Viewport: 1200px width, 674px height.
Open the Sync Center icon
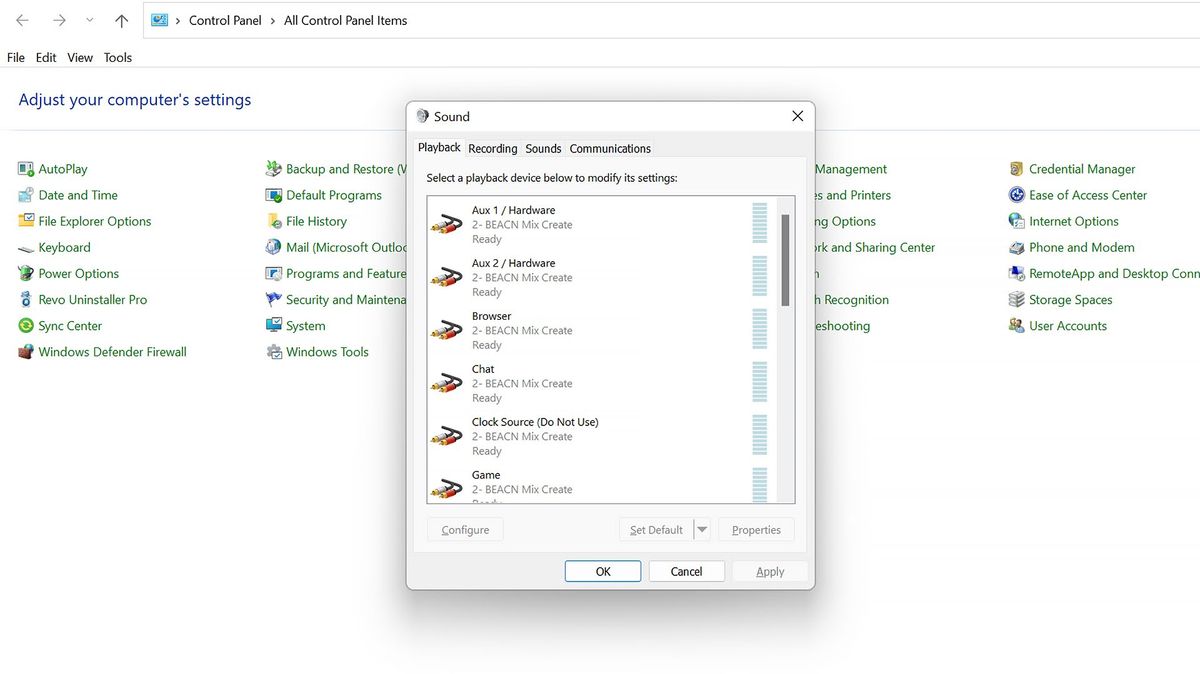click(x=26, y=326)
